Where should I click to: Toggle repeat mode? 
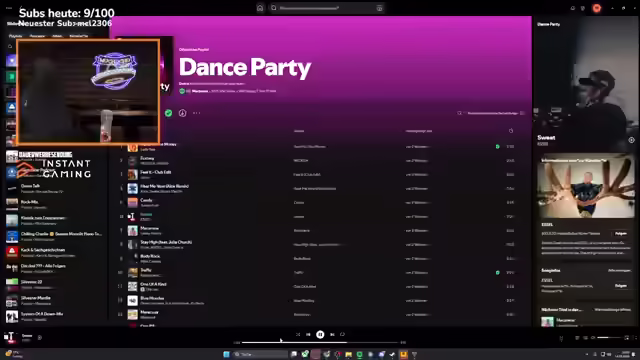pos(342,334)
